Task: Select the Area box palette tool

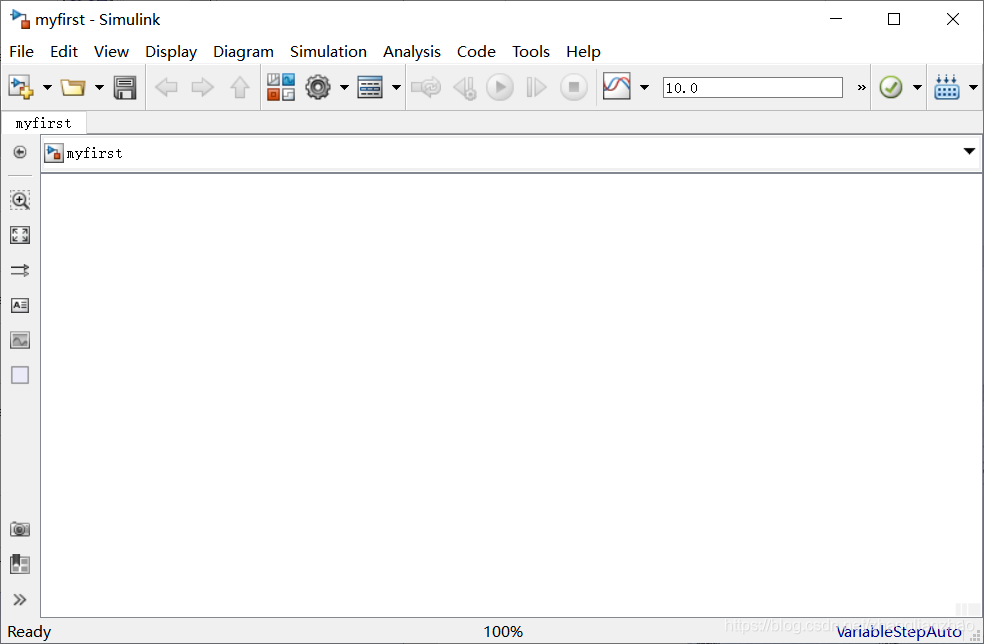Action: click(x=20, y=375)
